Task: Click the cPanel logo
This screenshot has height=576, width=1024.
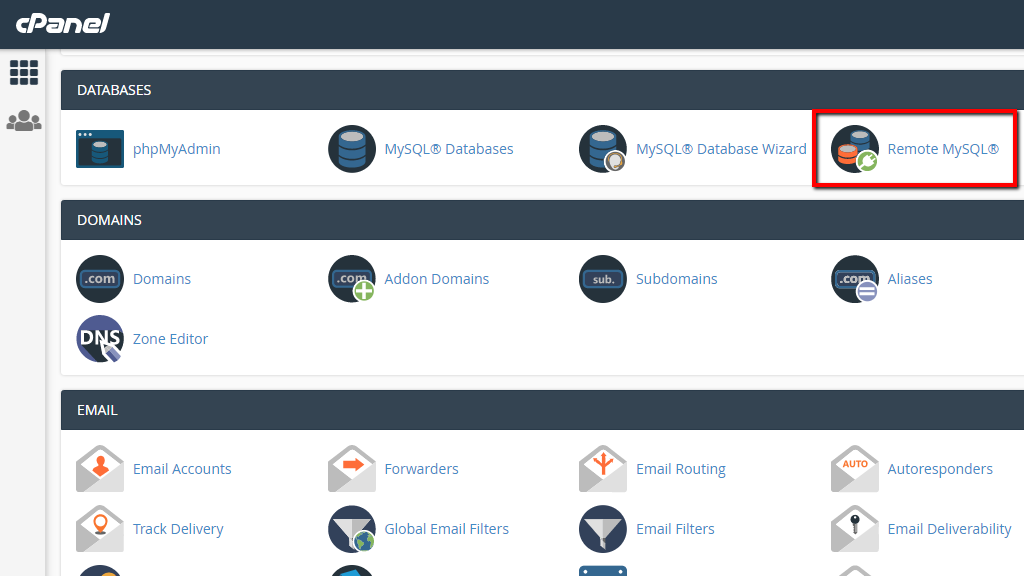Action: pyautogui.click(x=62, y=23)
